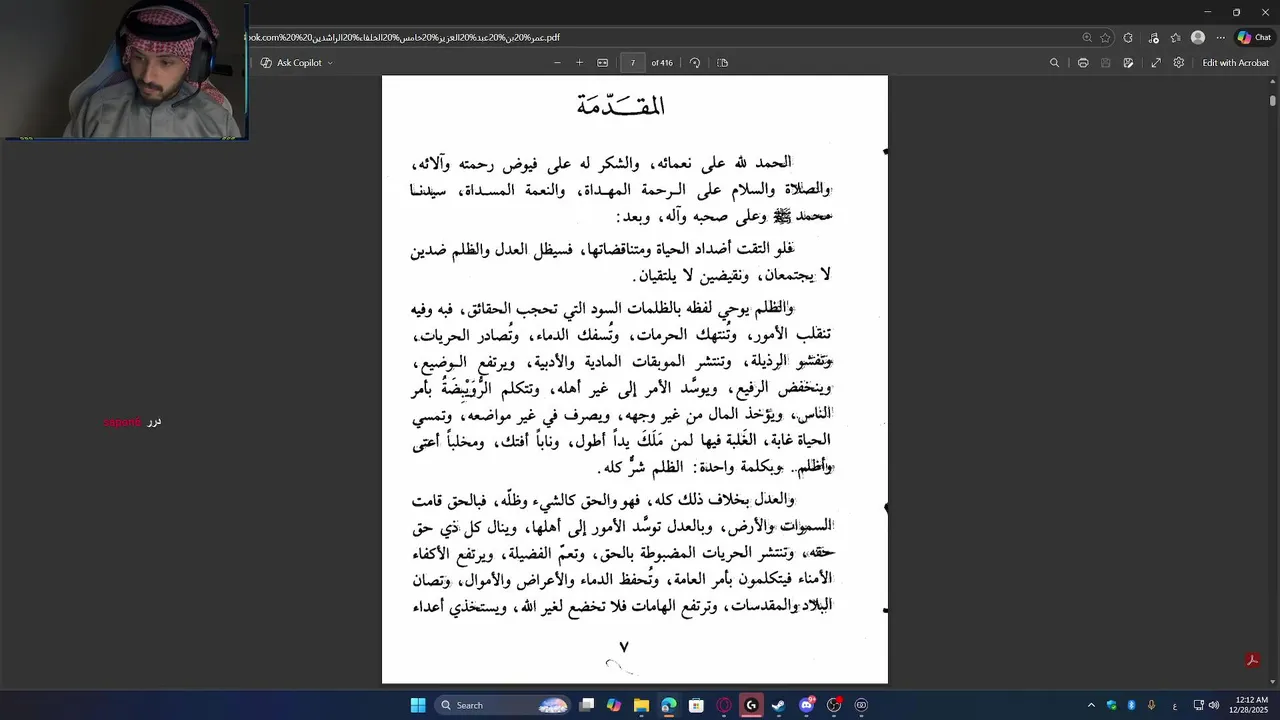Save the PDF with disk icon
The image size is (1280, 720).
pos(1105,63)
